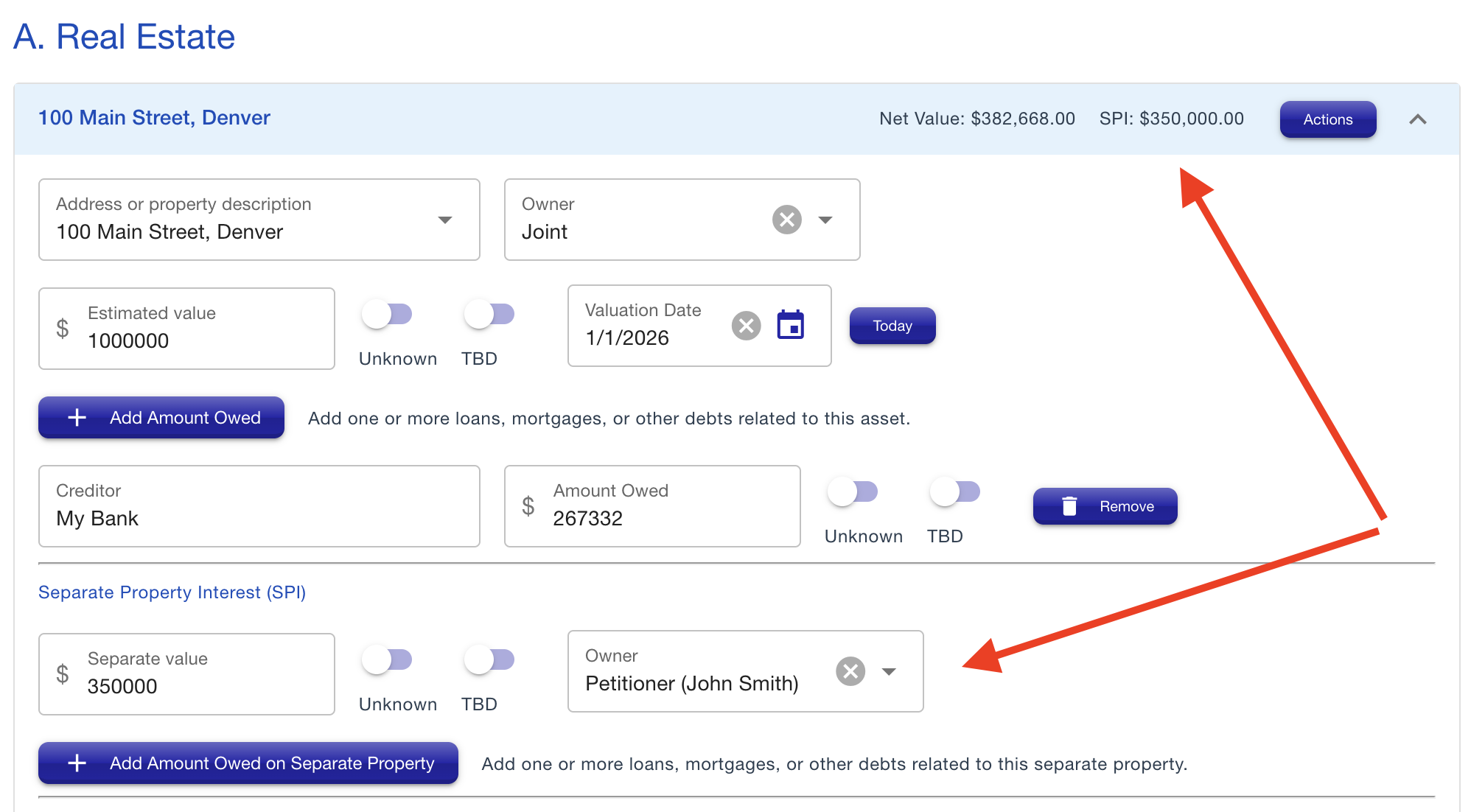Click plus icon on Add Amount Owed on Separate Property

pos(77,763)
